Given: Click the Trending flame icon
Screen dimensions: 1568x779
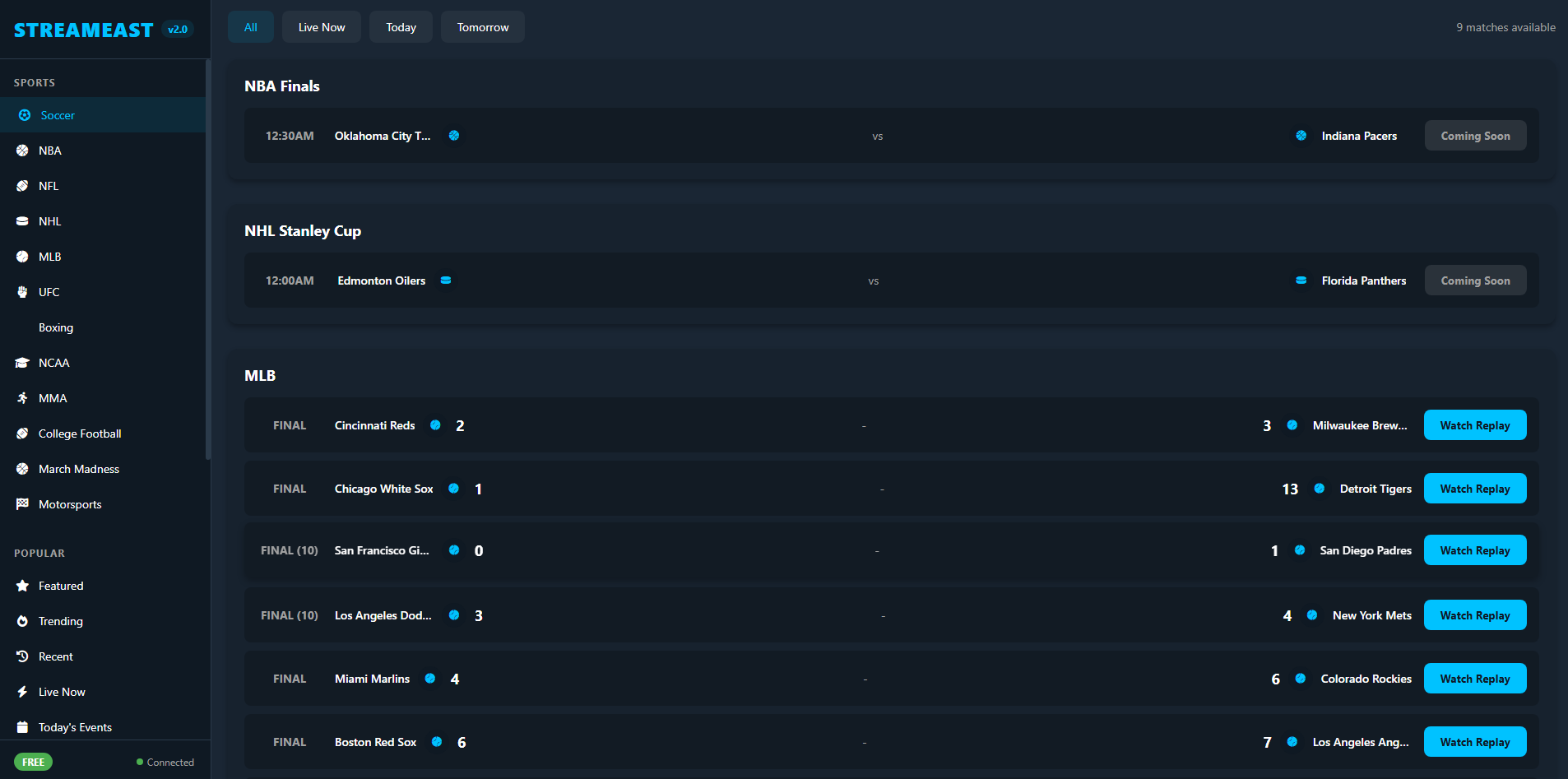Looking at the screenshot, I should [22, 621].
